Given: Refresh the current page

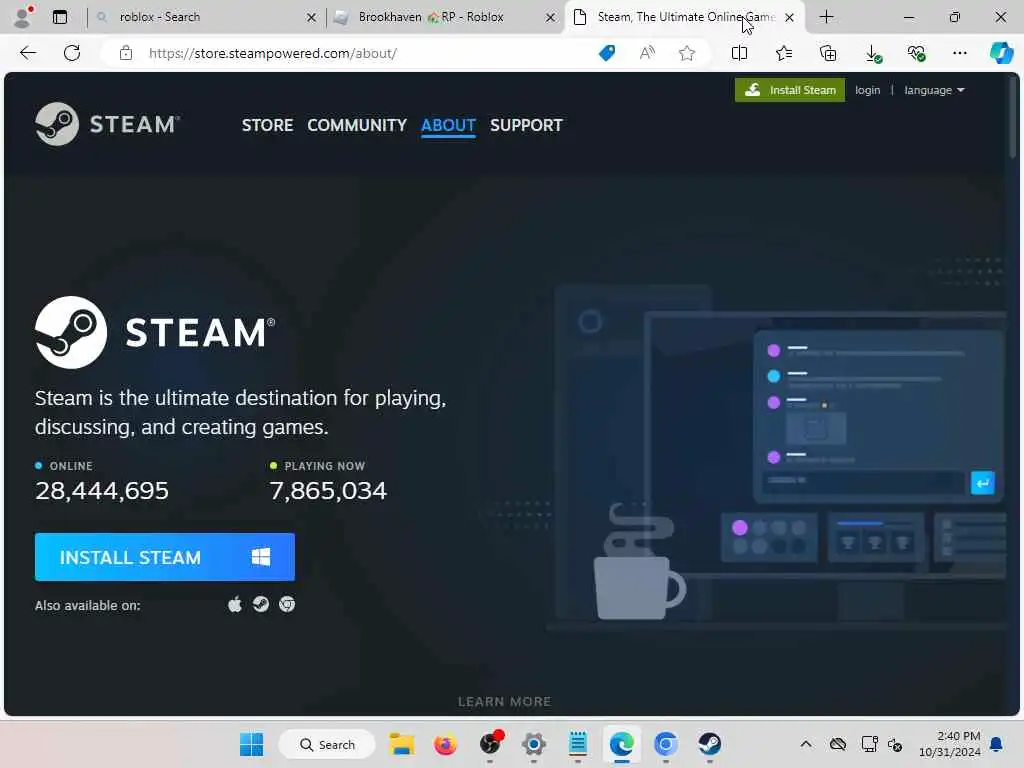Looking at the screenshot, I should pyautogui.click(x=72, y=53).
